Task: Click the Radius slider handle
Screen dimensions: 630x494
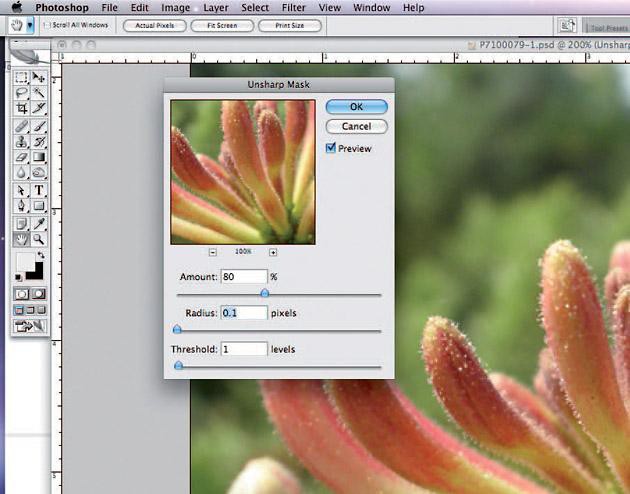Action: [177, 329]
